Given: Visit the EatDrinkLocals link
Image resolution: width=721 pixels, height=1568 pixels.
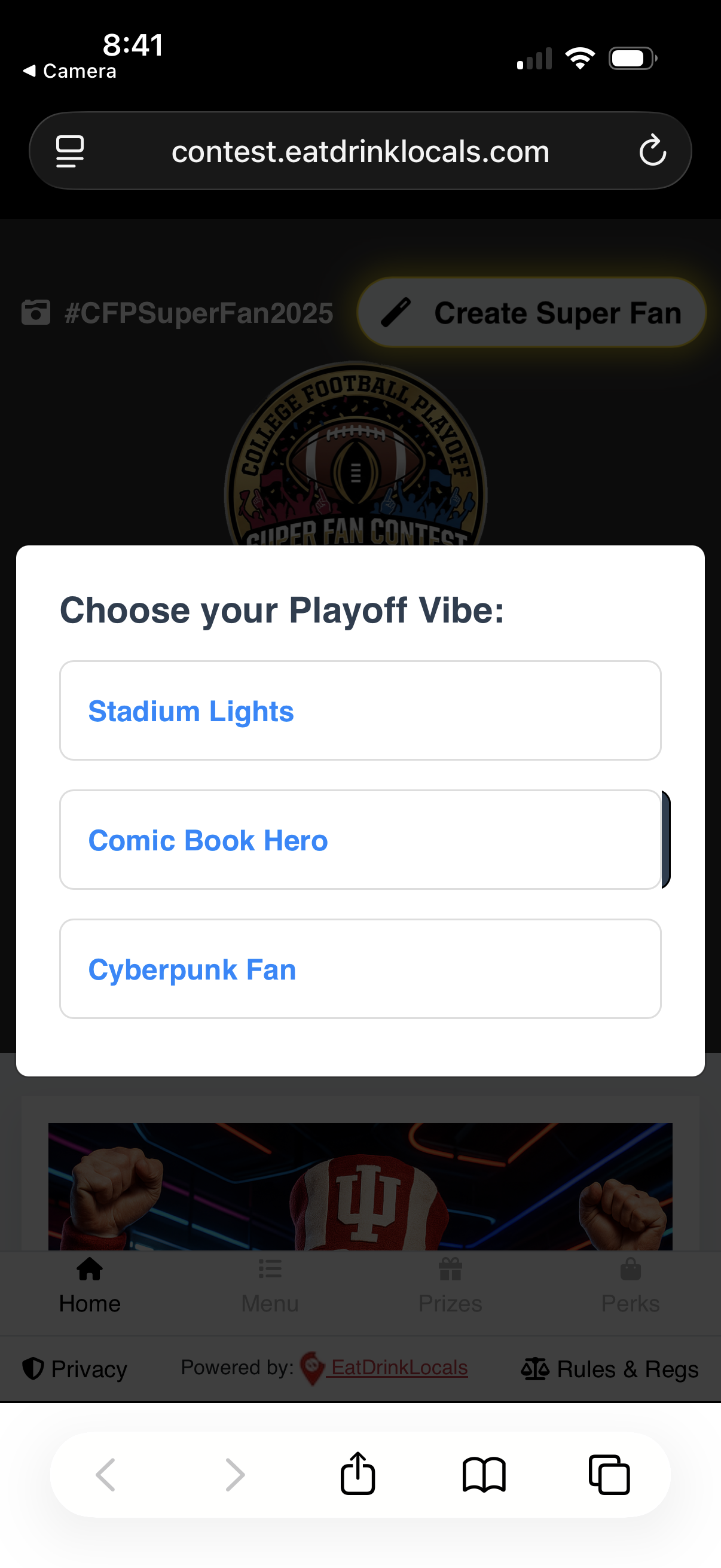Looking at the screenshot, I should (x=399, y=1368).
